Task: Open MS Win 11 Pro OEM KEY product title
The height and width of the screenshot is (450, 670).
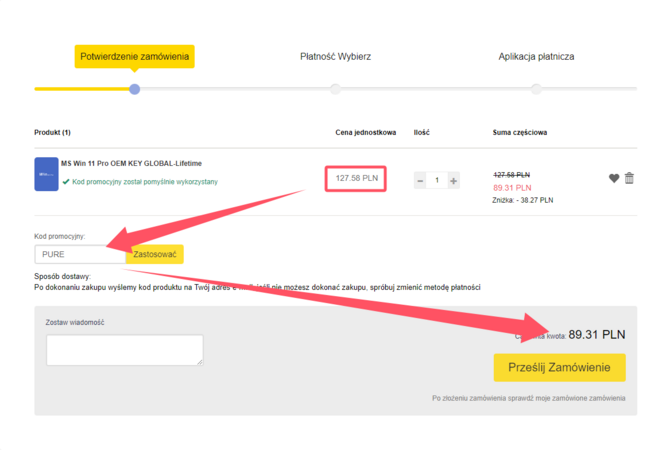Action: (131, 163)
